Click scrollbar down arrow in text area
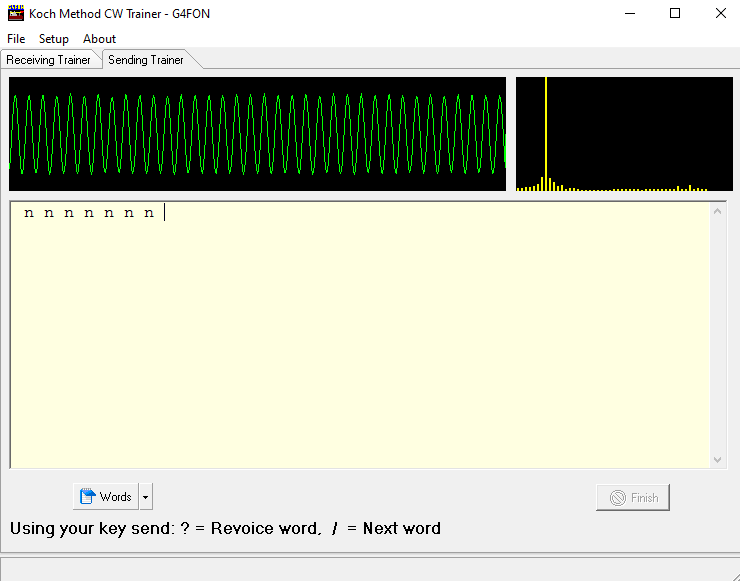The height and width of the screenshot is (581, 740). [x=717, y=459]
